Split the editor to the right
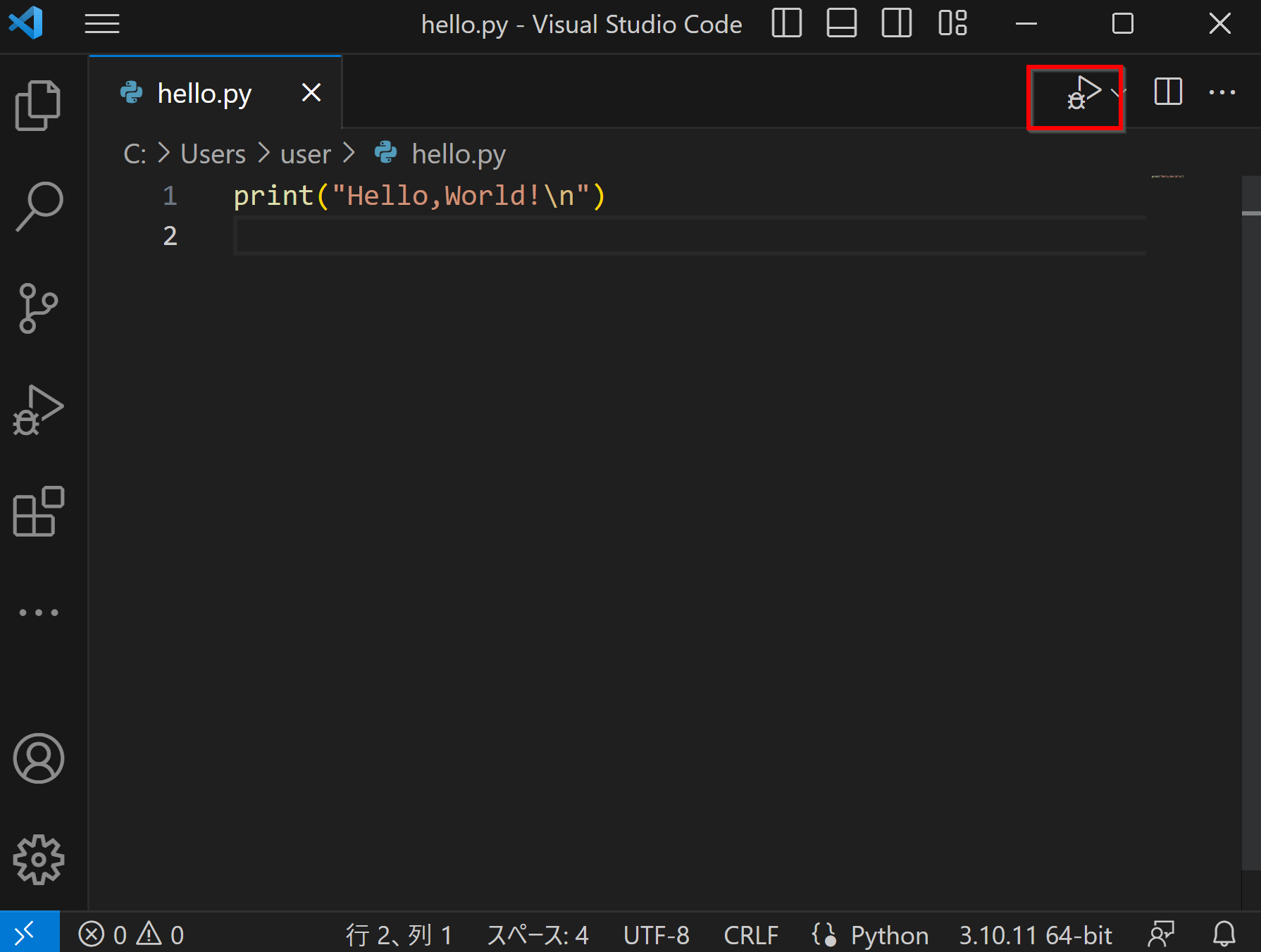The width and height of the screenshot is (1261, 952). pos(1168,92)
